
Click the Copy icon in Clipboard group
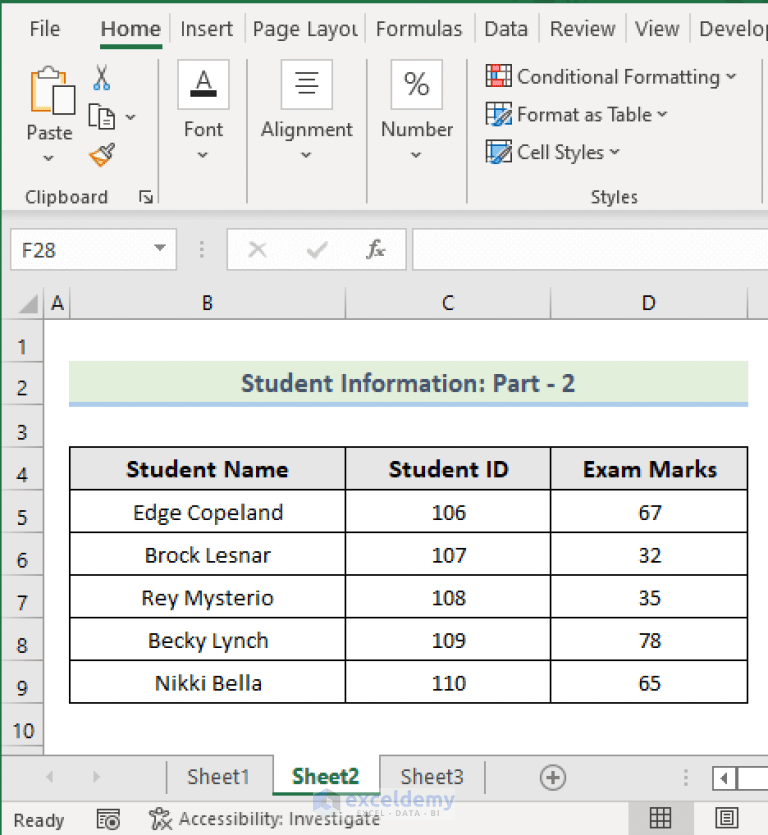click(x=100, y=116)
